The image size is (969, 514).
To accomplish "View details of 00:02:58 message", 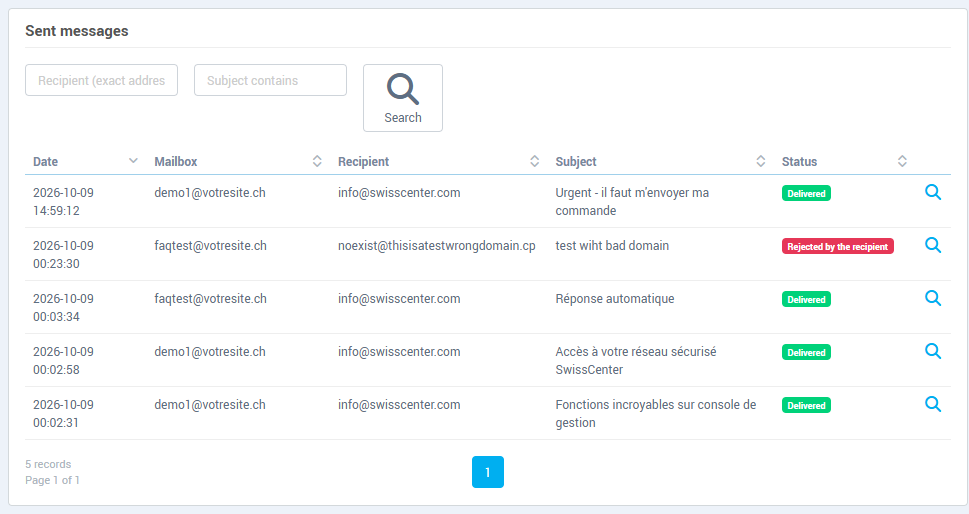I will tap(933, 352).
